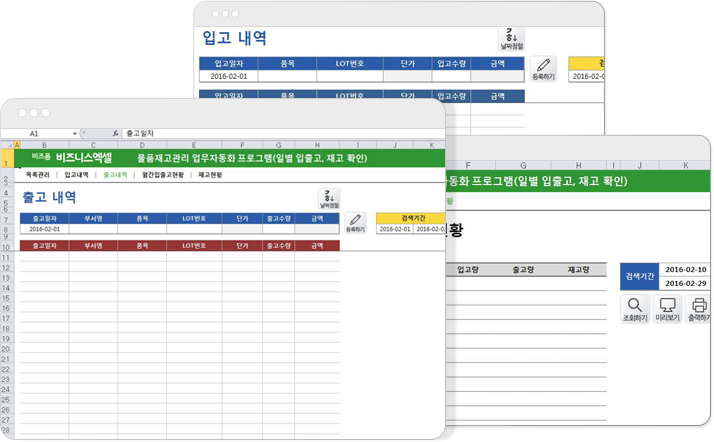Open the 입고내역 tab
The image size is (714, 442).
[x=76, y=175]
